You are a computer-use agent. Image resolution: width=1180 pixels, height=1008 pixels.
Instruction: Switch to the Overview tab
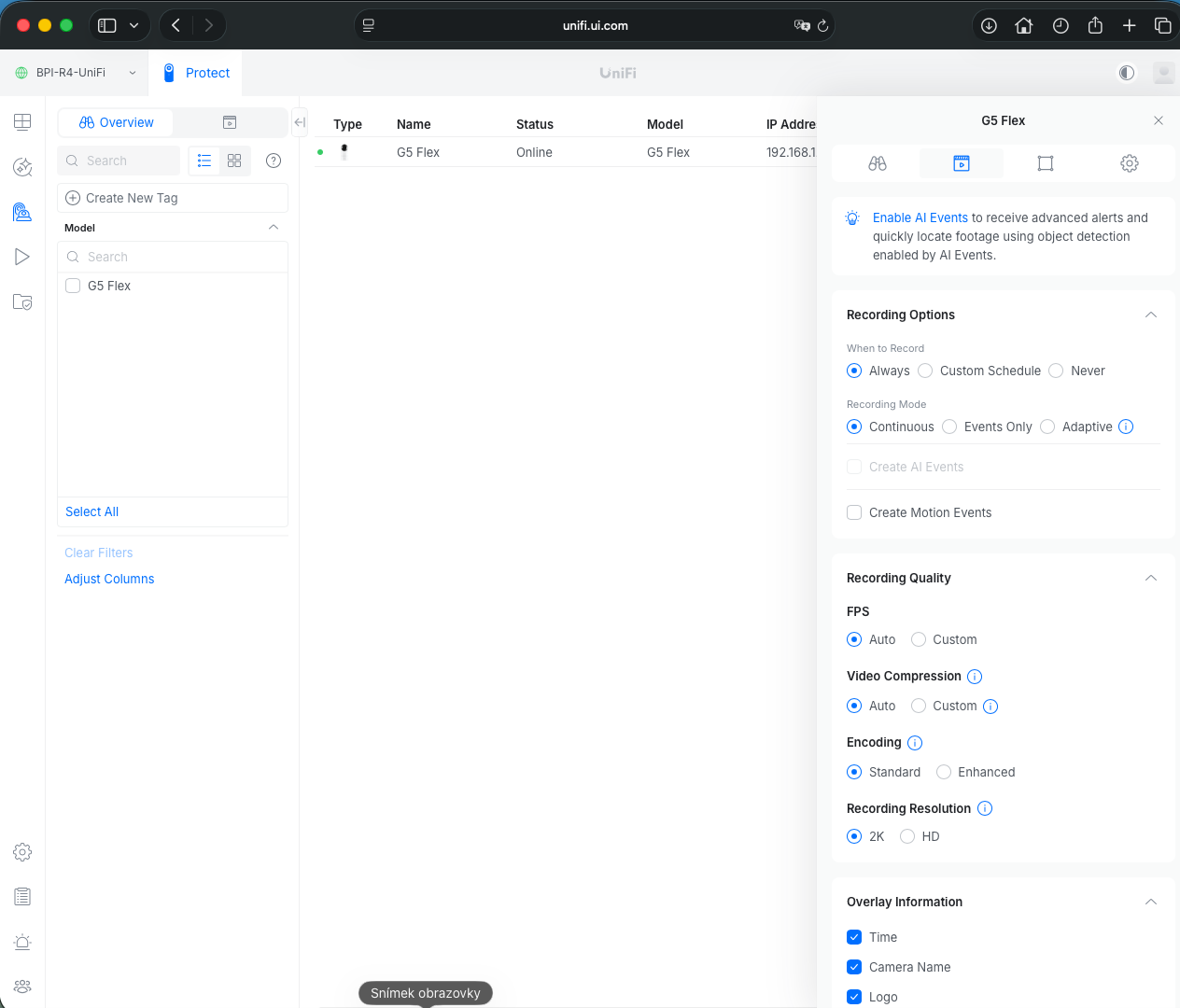tap(116, 122)
